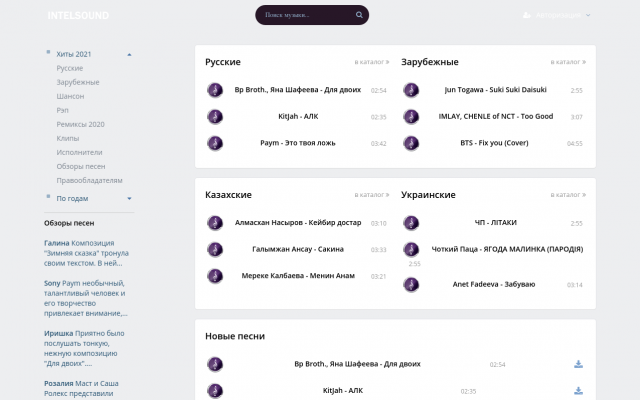This screenshot has width=640, height=400.
Task: Play KitJah - АЛК in Новые песни
Action: pyautogui.click(x=215, y=391)
